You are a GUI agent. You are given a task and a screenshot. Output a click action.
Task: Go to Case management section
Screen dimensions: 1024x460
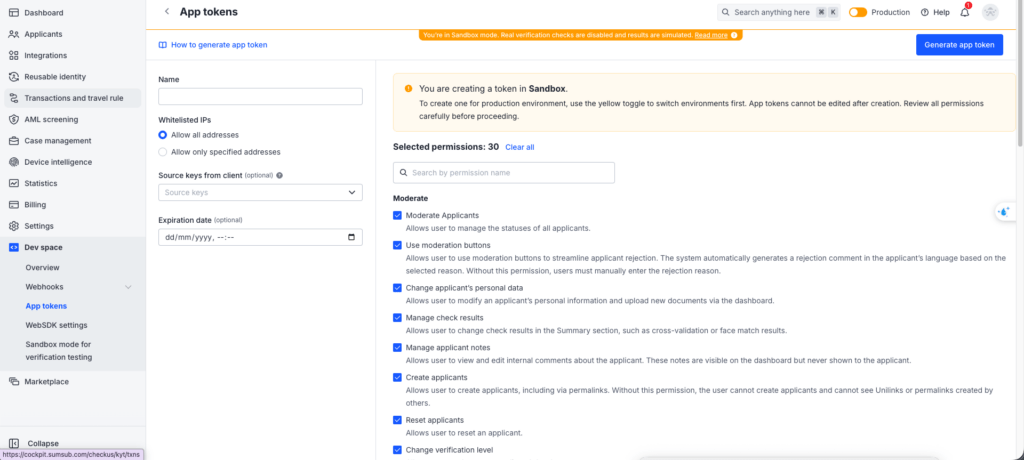click(58, 141)
